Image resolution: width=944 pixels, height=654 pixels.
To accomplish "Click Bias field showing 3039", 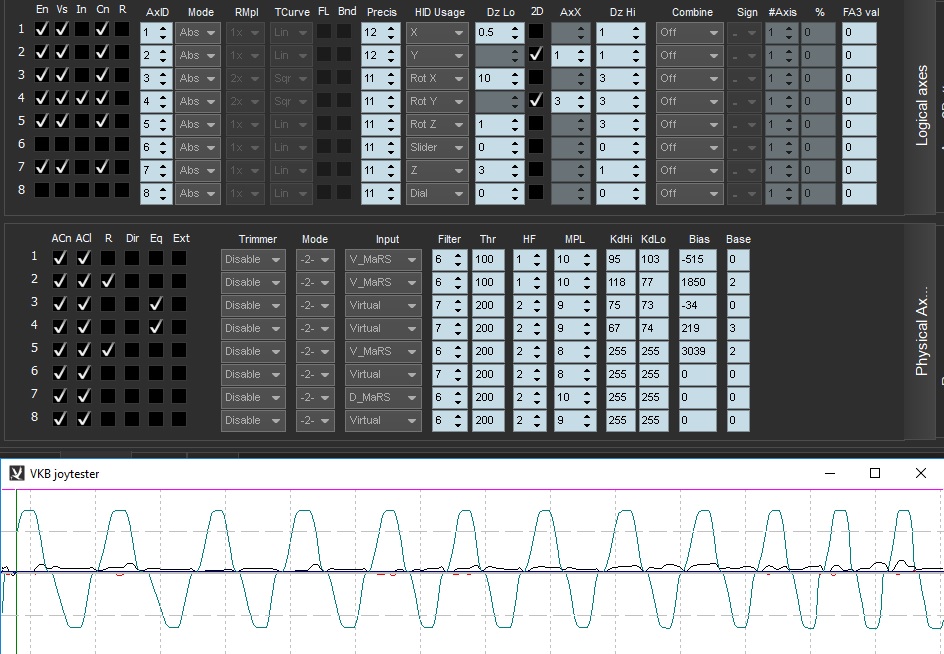I will pos(697,352).
